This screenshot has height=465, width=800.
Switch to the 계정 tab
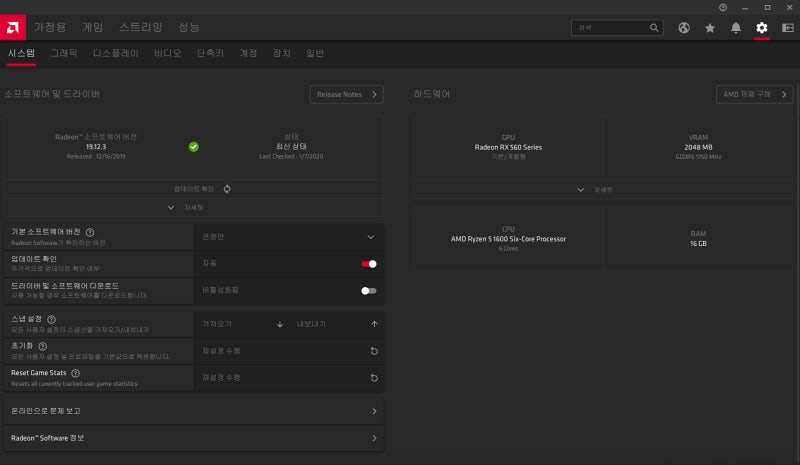pos(248,53)
